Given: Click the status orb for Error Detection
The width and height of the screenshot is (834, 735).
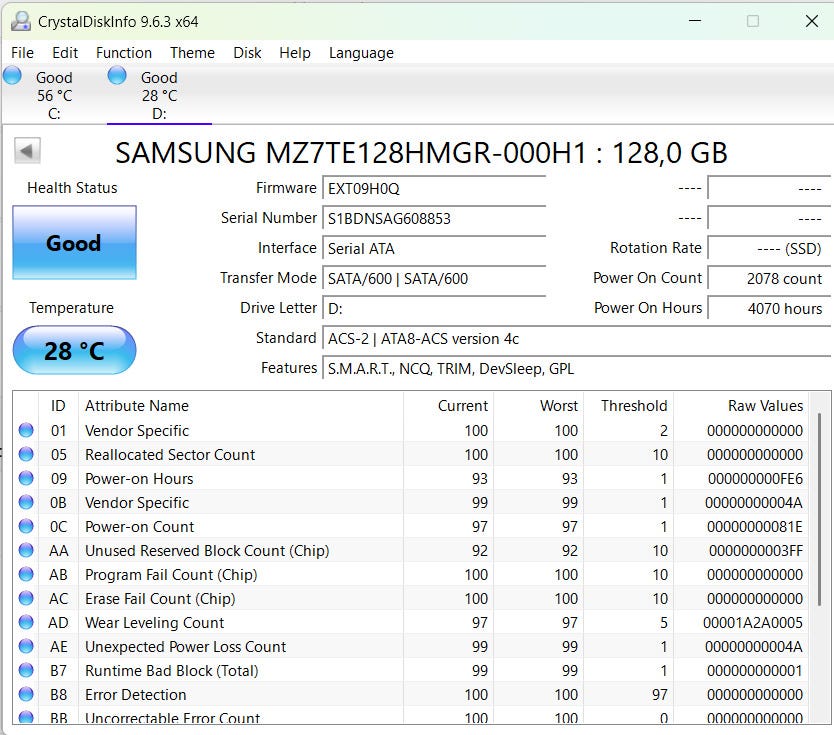Looking at the screenshot, I should [x=26, y=694].
